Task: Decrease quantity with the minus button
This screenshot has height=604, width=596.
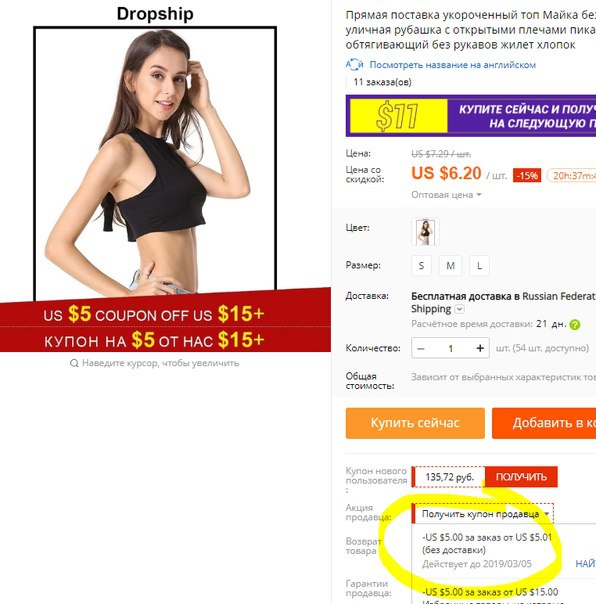Action: [421, 349]
